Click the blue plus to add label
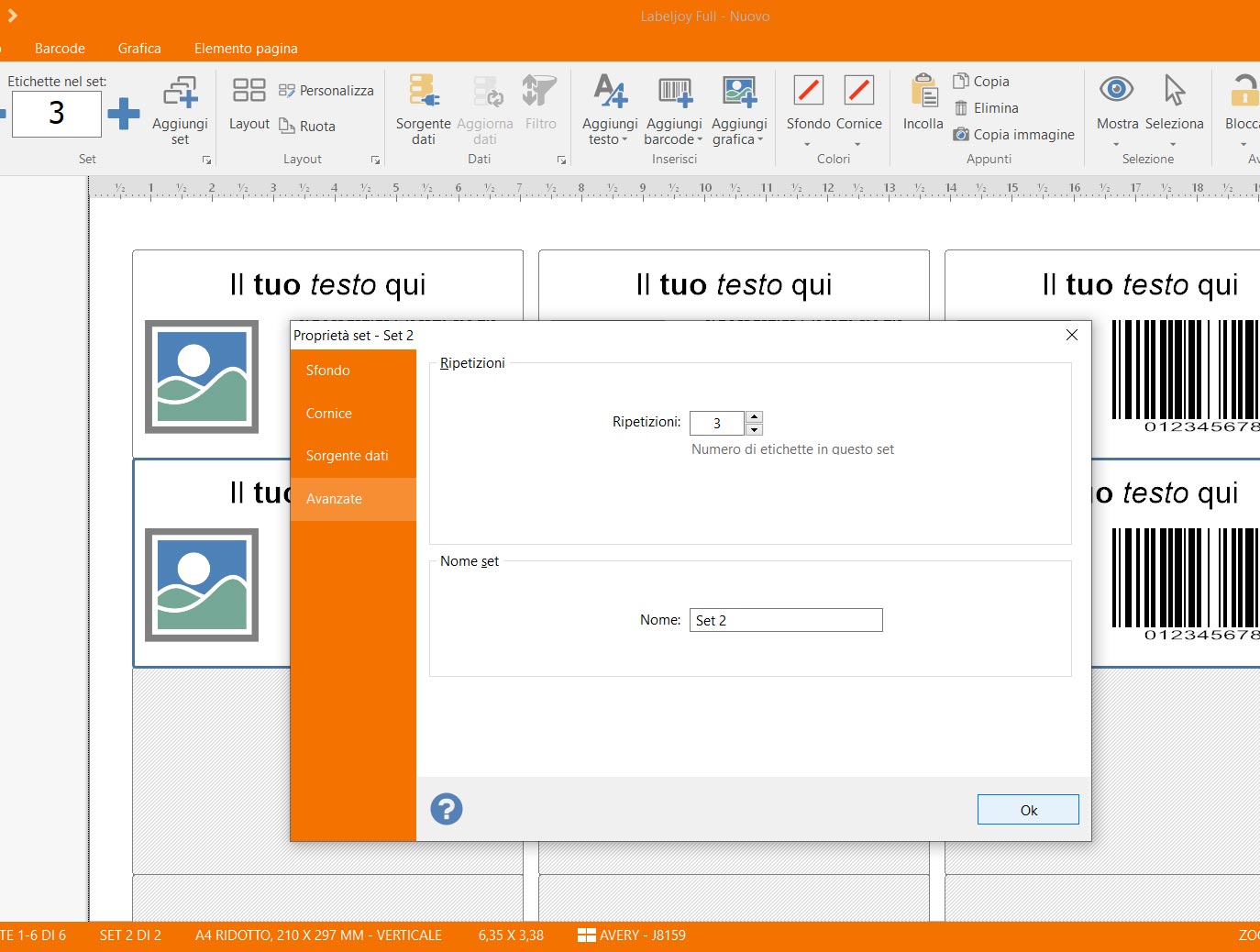 124,114
